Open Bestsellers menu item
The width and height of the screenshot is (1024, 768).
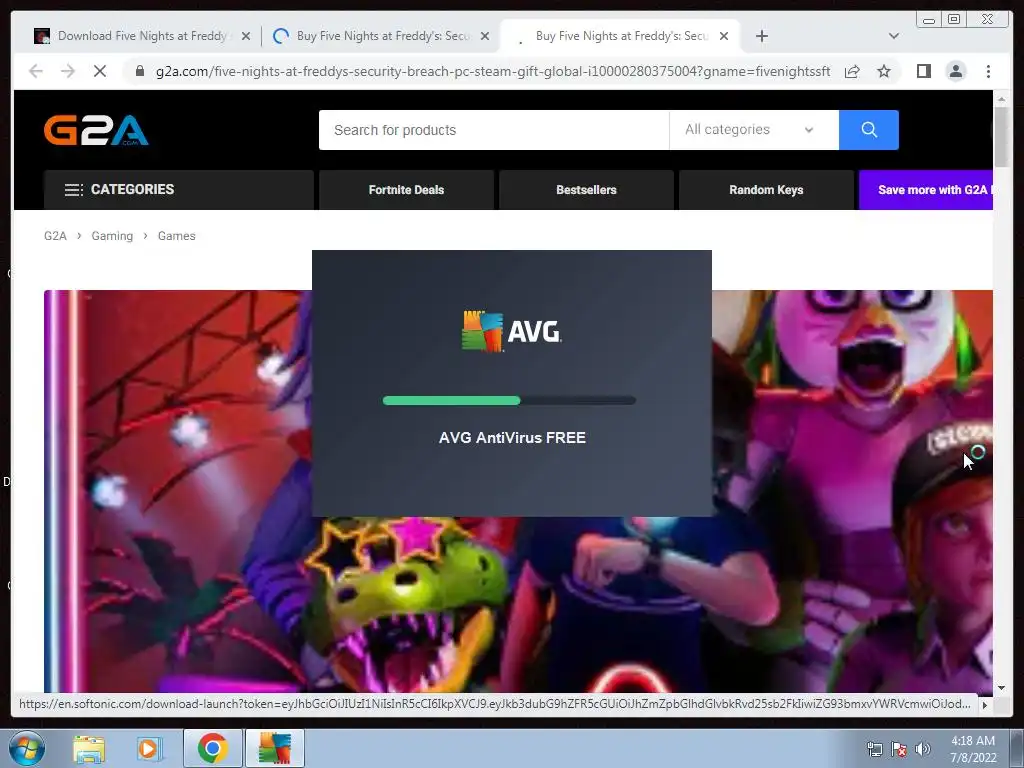click(x=586, y=190)
